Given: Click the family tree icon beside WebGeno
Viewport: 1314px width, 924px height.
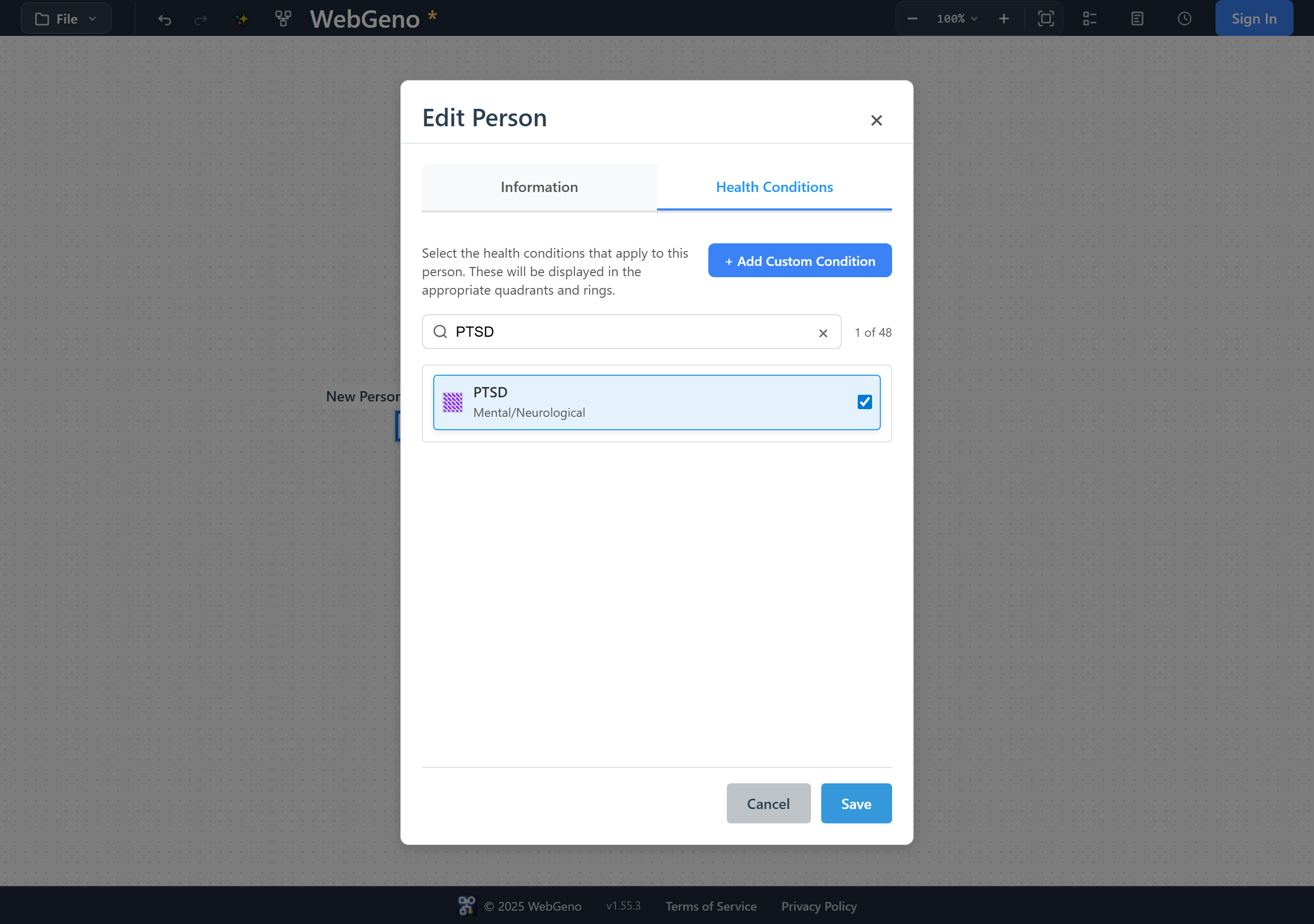Looking at the screenshot, I should coord(283,19).
